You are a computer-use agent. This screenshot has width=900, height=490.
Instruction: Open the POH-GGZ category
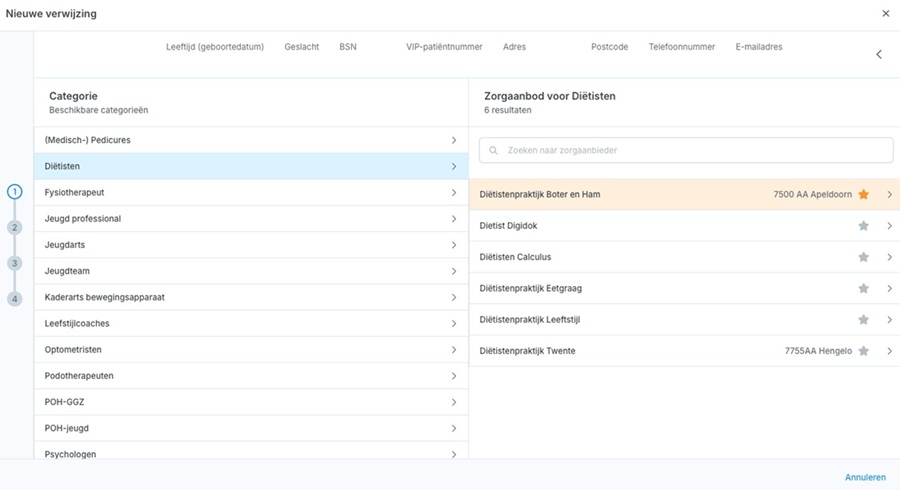click(x=251, y=402)
